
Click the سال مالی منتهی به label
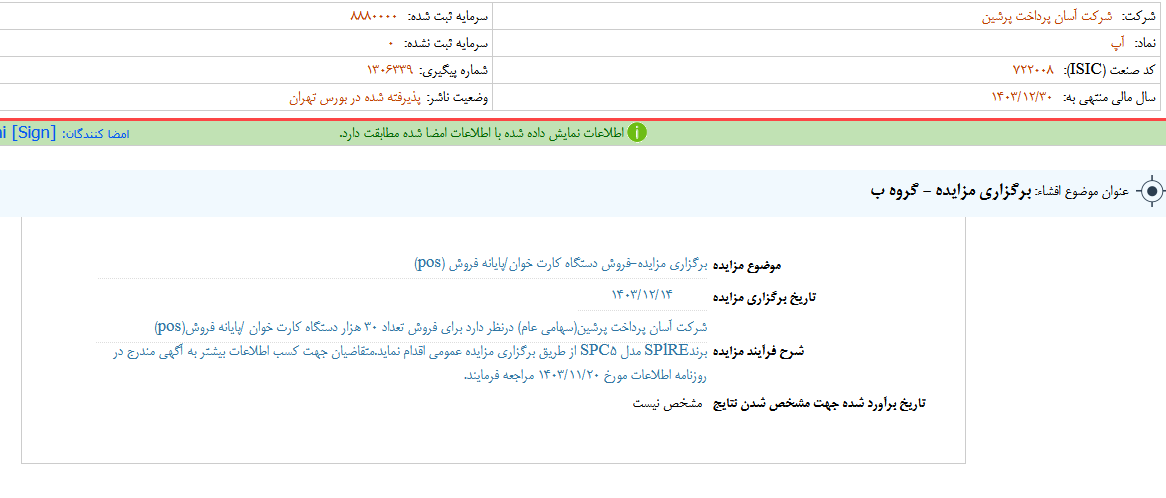click(x=1108, y=97)
